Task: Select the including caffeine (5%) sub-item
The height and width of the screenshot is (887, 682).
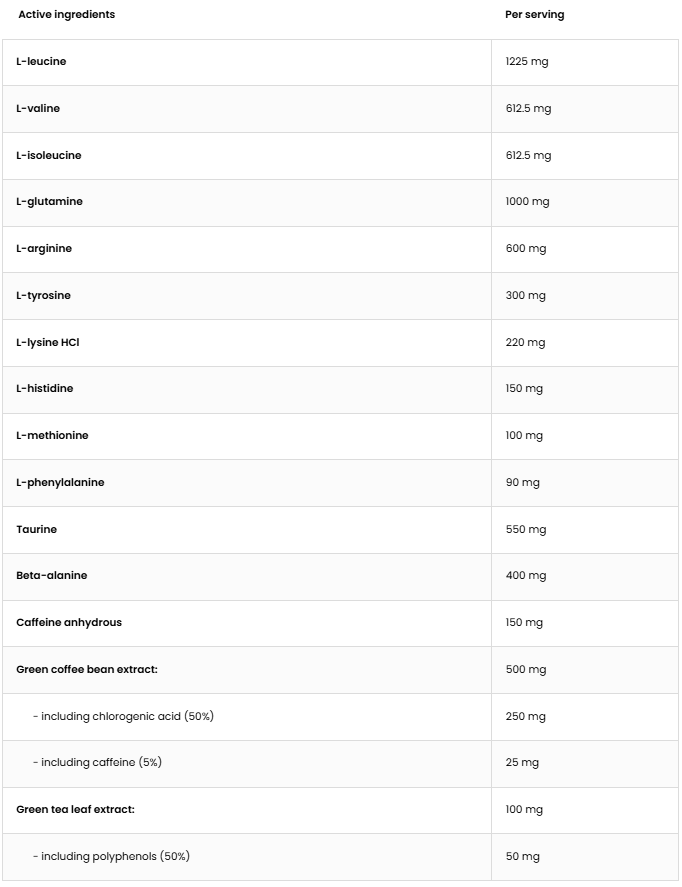Action: 97,763
